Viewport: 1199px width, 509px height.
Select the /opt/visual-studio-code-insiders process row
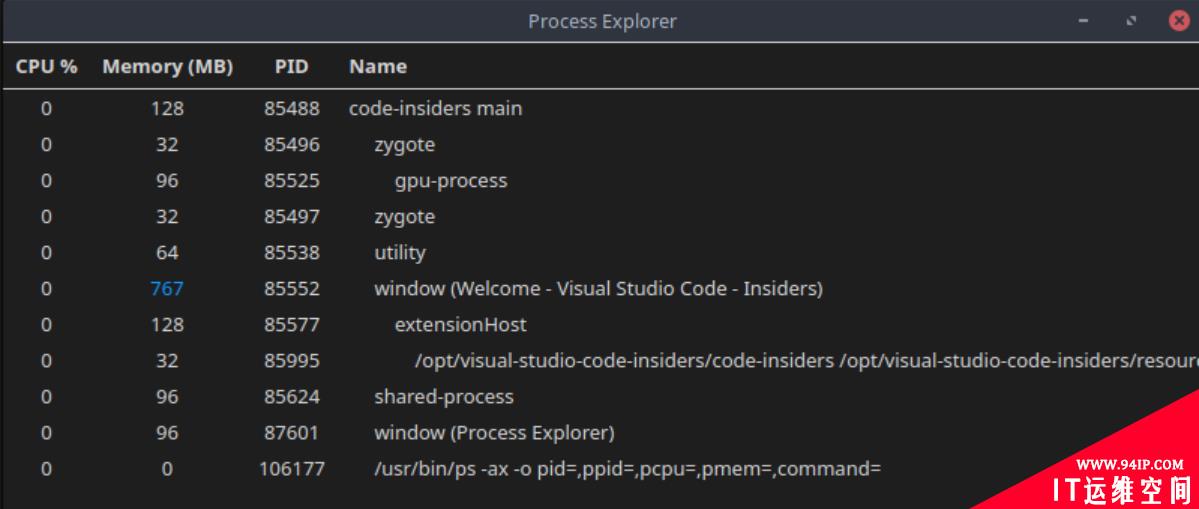coord(600,360)
